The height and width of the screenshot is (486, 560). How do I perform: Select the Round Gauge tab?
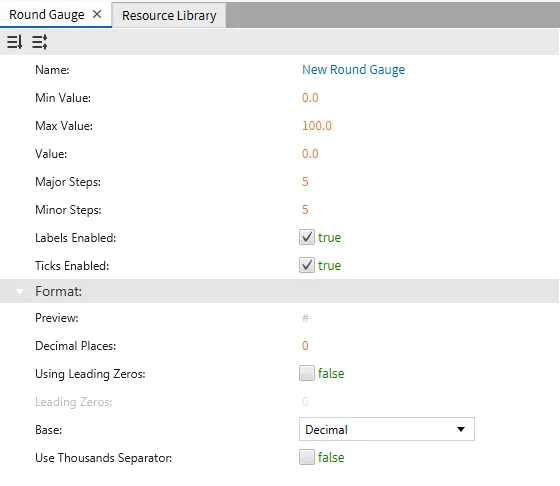point(46,15)
